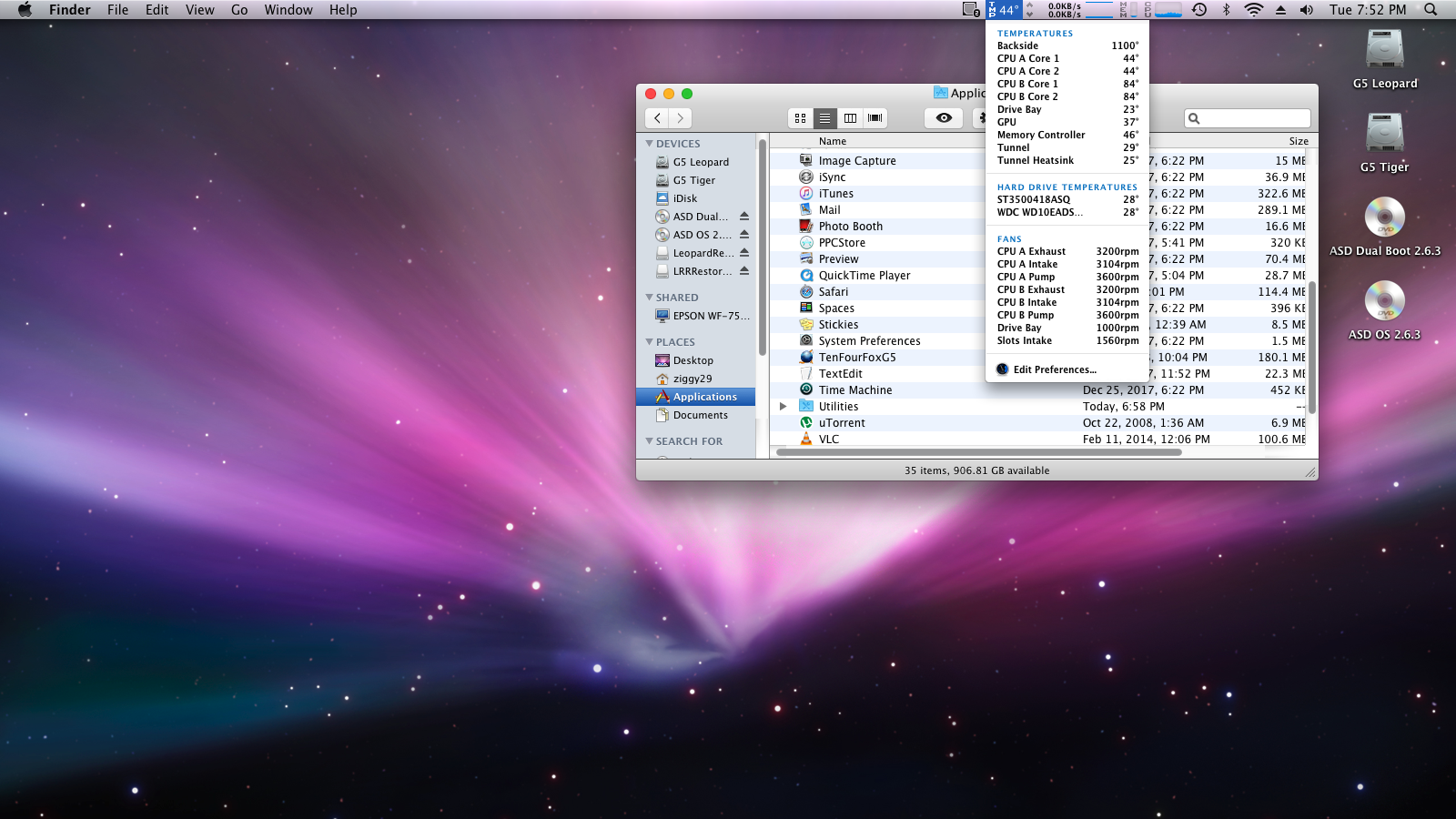
Task: Eject ASD OS 2 volume in sidebar
Action: pyautogui.click(x=744, y=235)
